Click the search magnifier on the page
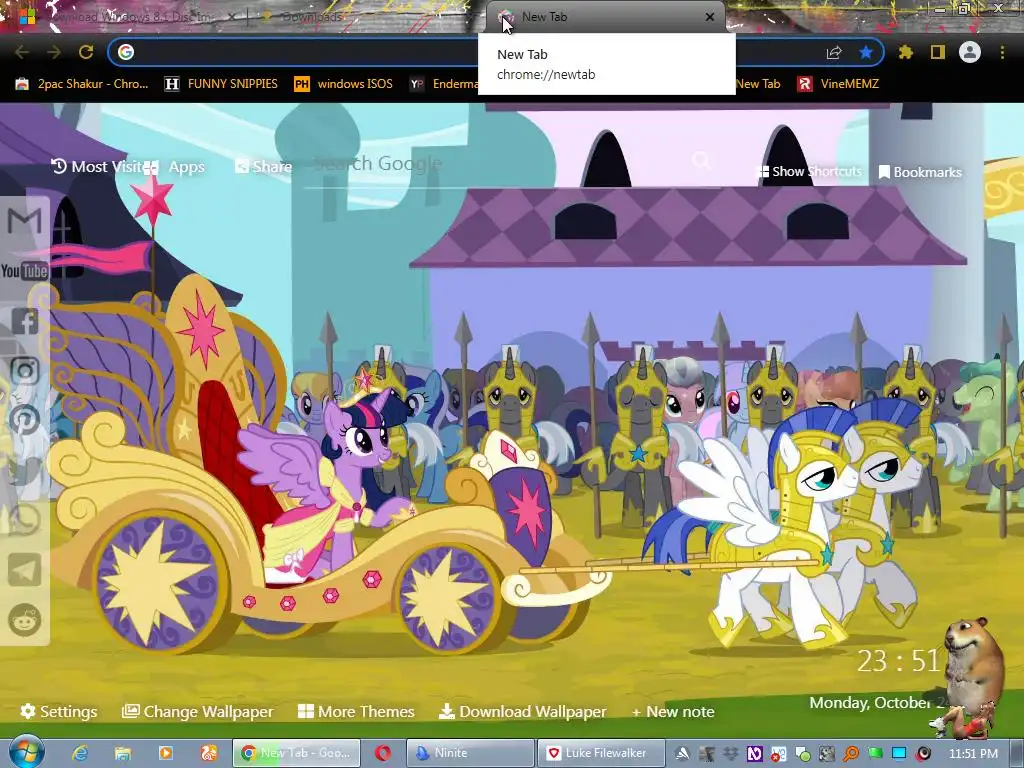Viewport: 1024px width, 768px height. [x=702, y=161]
